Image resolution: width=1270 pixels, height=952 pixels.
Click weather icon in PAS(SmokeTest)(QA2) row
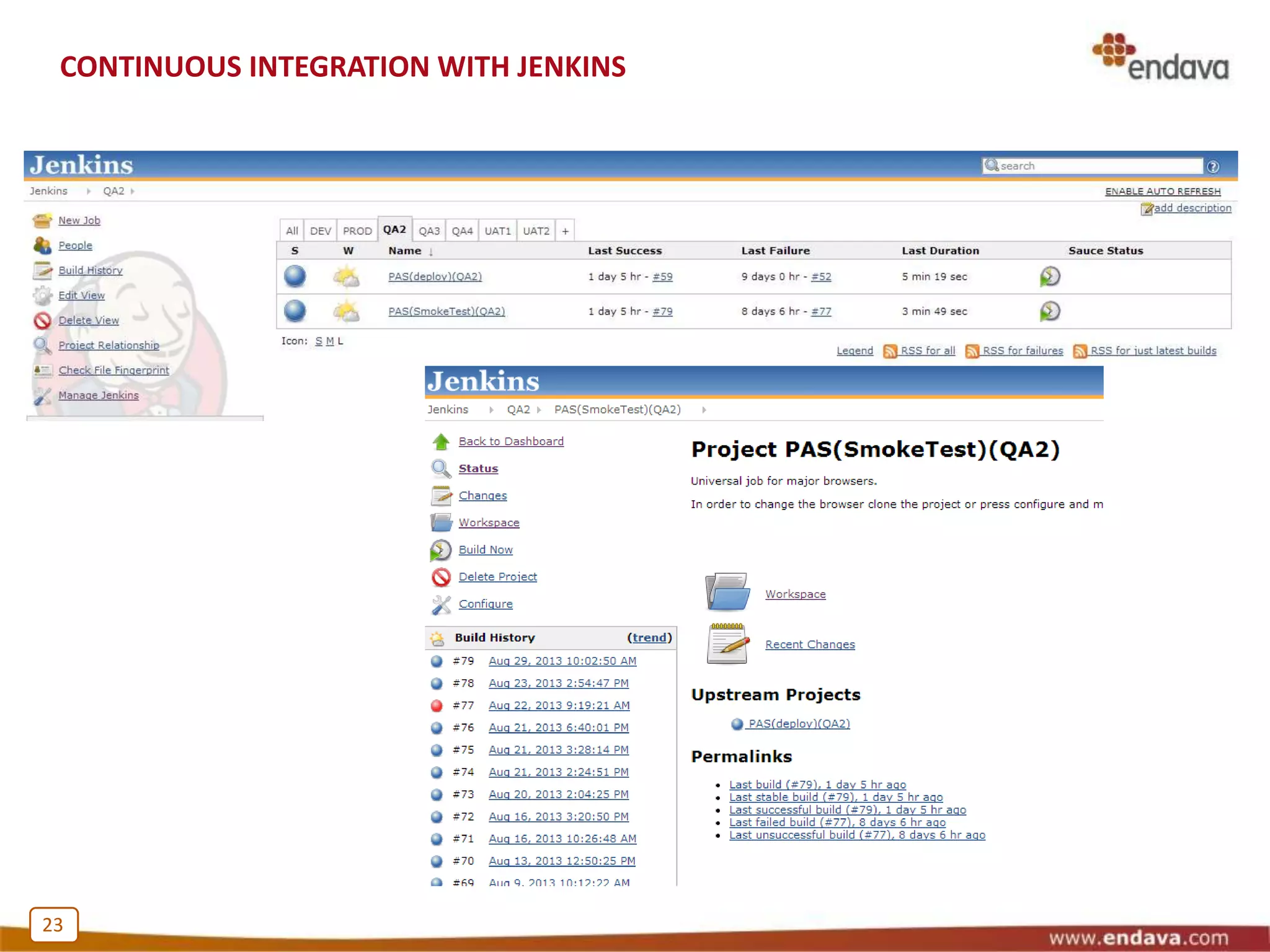coord(347,311)
